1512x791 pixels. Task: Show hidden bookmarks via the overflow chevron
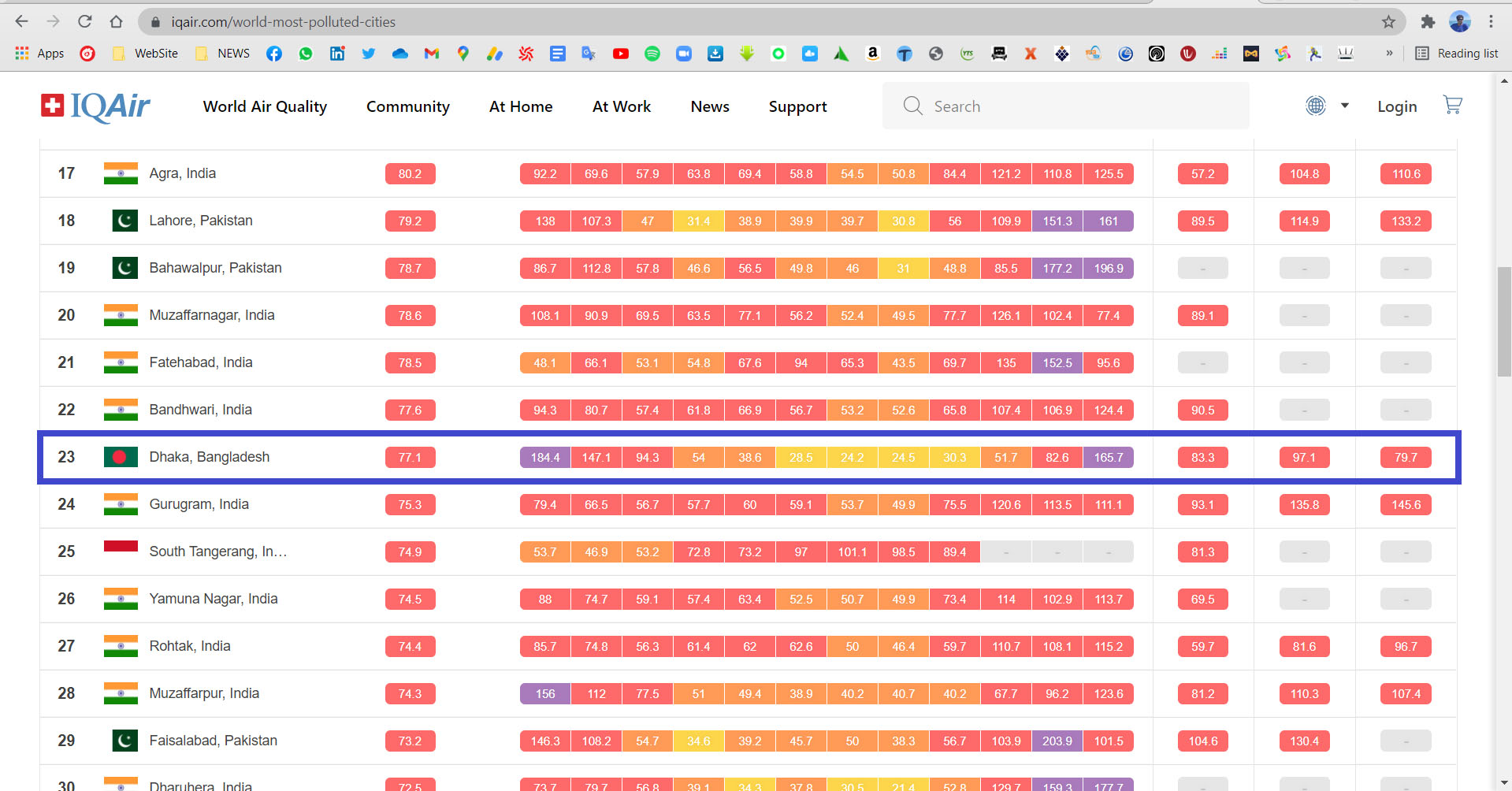[1389, 54]
